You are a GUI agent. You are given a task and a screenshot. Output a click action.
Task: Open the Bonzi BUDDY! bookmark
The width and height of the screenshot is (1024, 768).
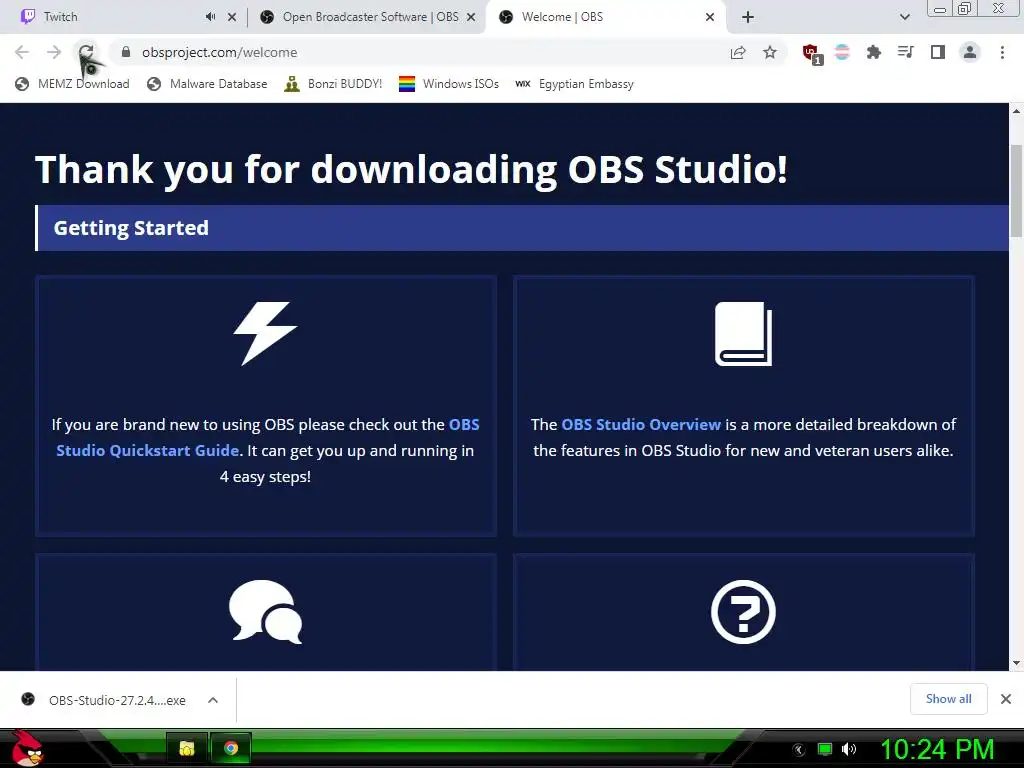333,84
